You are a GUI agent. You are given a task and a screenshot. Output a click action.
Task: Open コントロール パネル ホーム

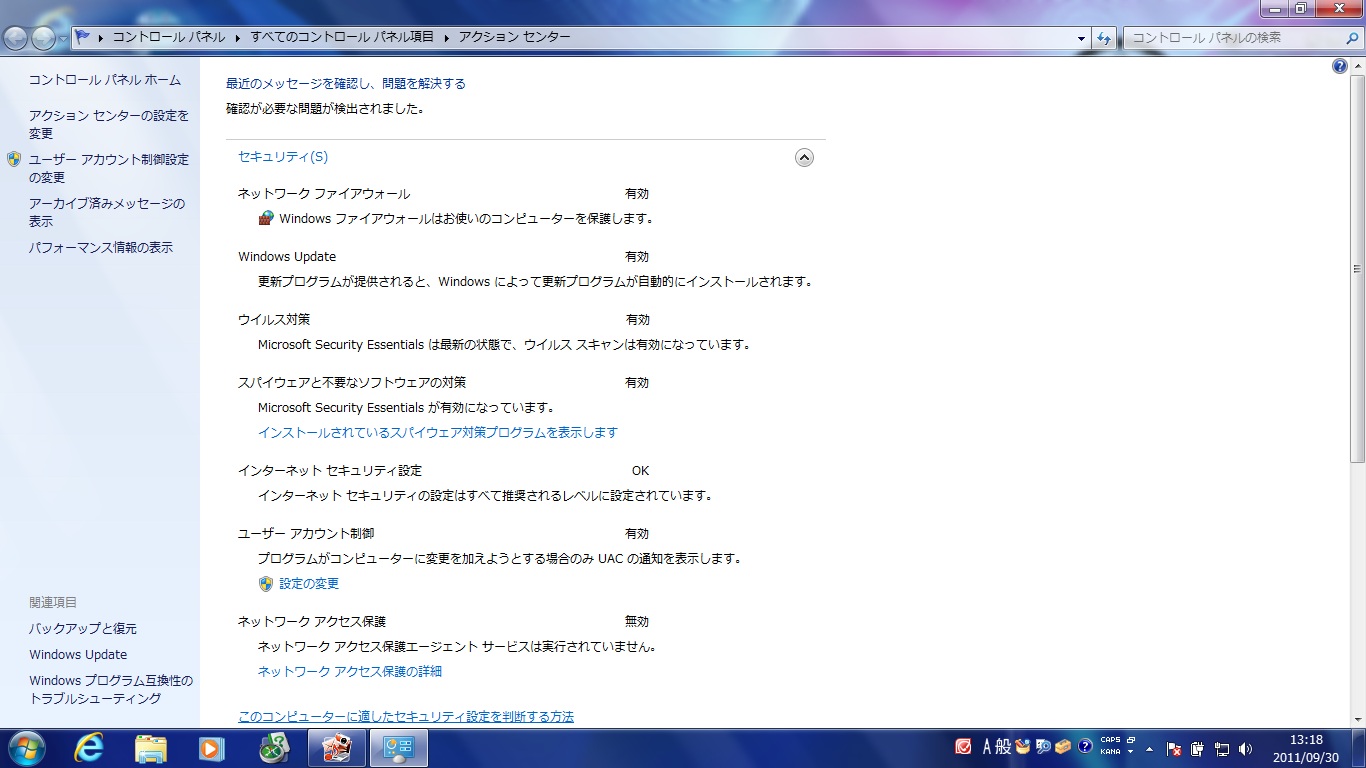105,80
